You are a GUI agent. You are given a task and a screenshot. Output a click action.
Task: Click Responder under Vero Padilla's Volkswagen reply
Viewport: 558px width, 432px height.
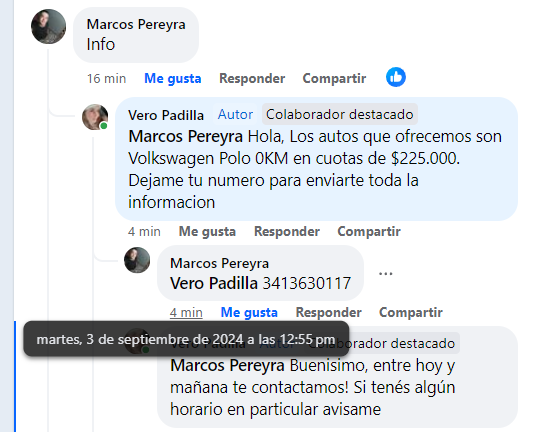click(x=287, y=231)
